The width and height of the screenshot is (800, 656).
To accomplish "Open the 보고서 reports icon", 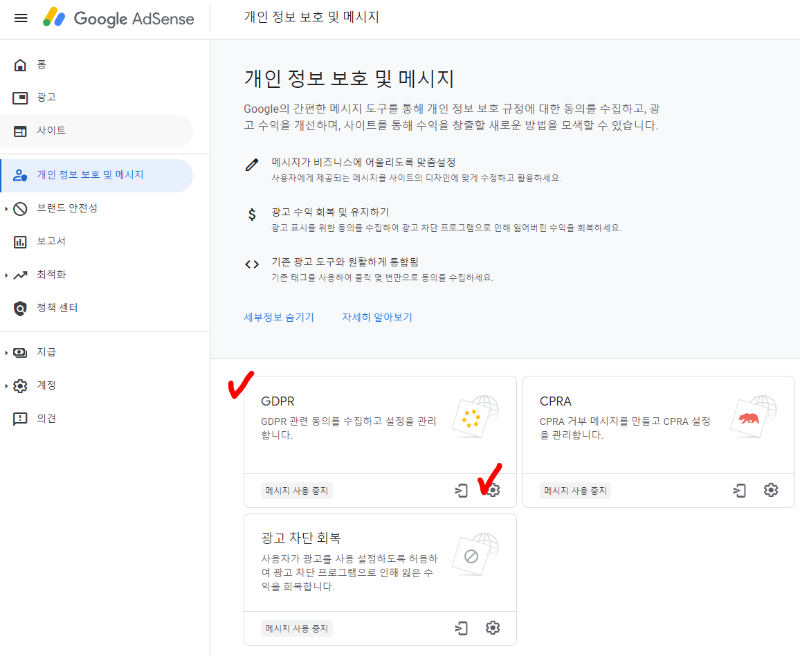I will tap(22, 240).
